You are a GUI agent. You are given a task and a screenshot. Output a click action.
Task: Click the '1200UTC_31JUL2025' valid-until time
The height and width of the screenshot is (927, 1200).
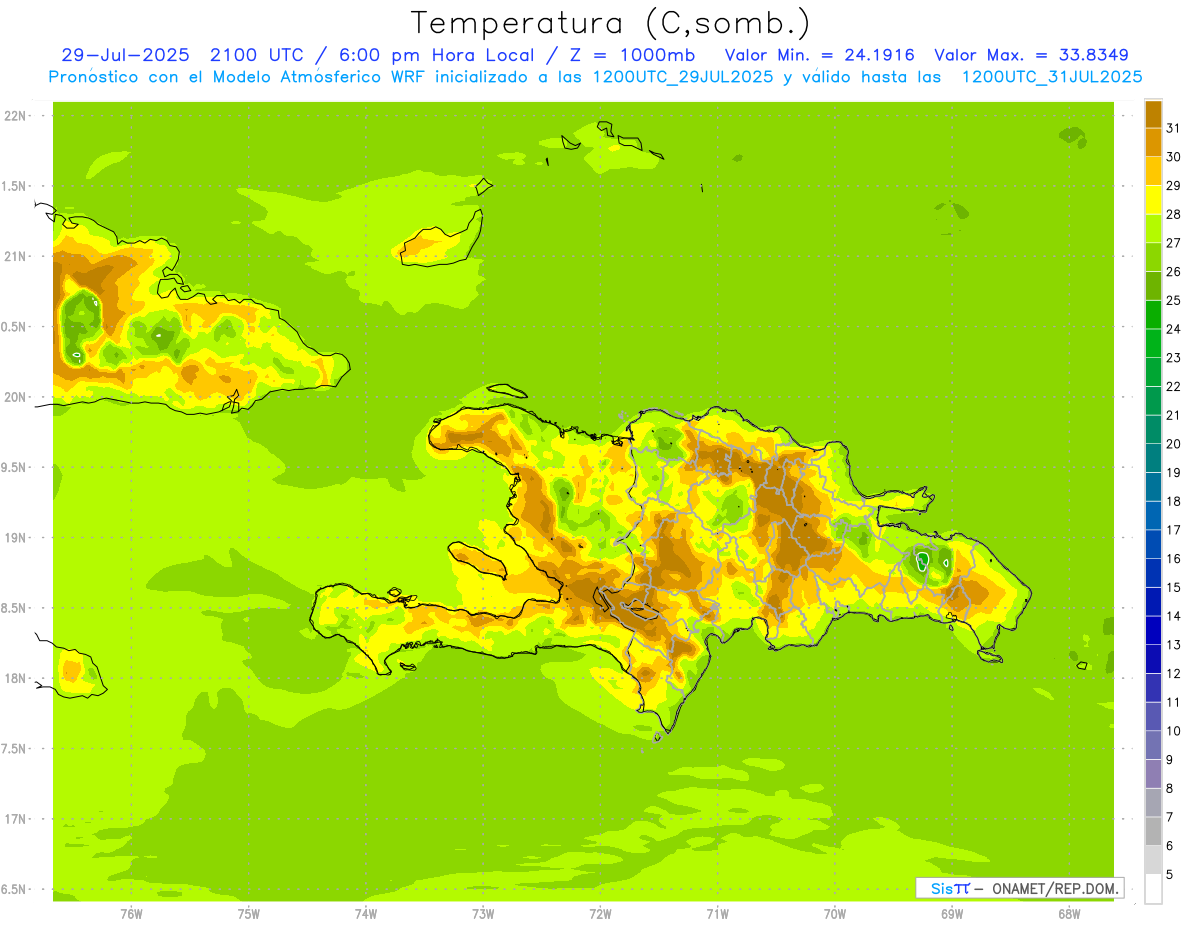[x=1052, y=77]
